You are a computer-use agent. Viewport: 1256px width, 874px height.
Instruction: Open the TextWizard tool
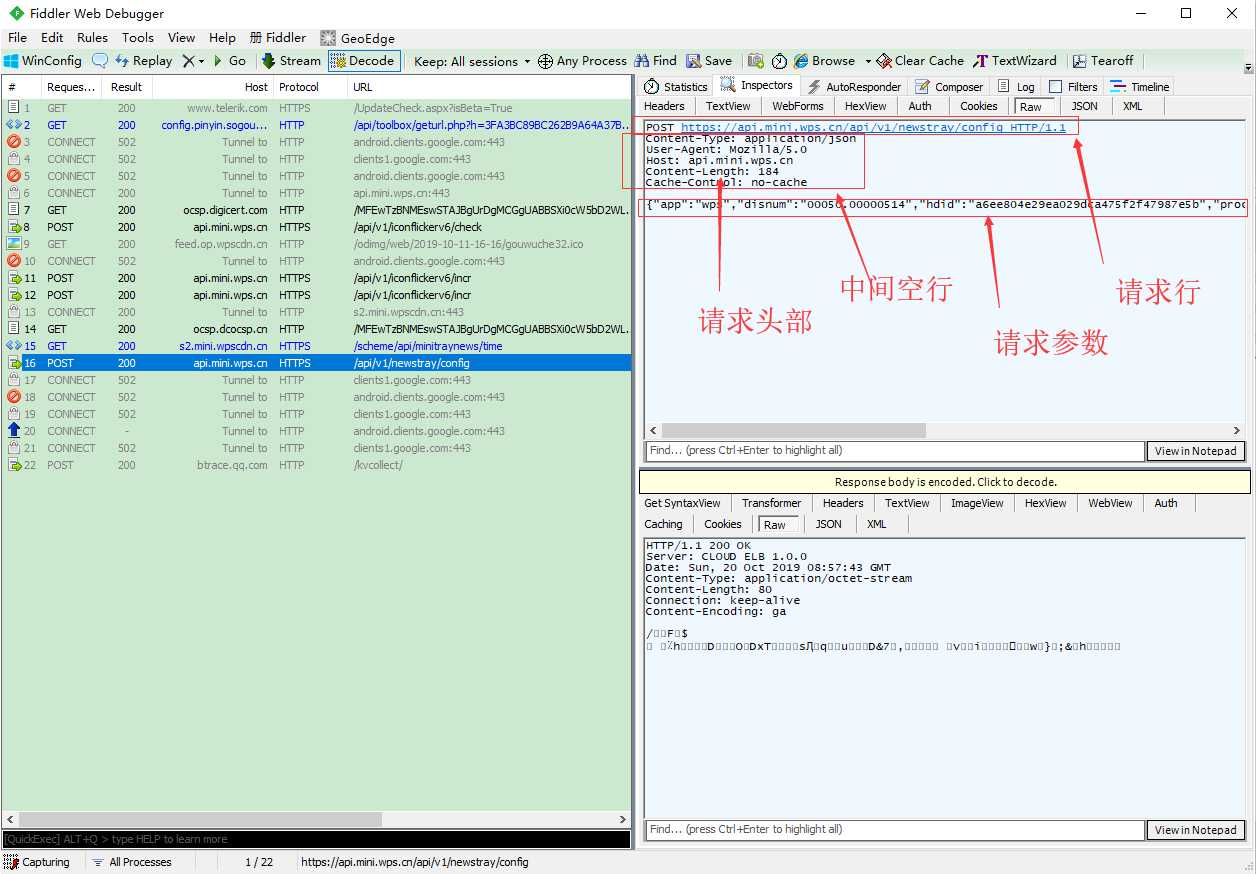coord(1015,61)
